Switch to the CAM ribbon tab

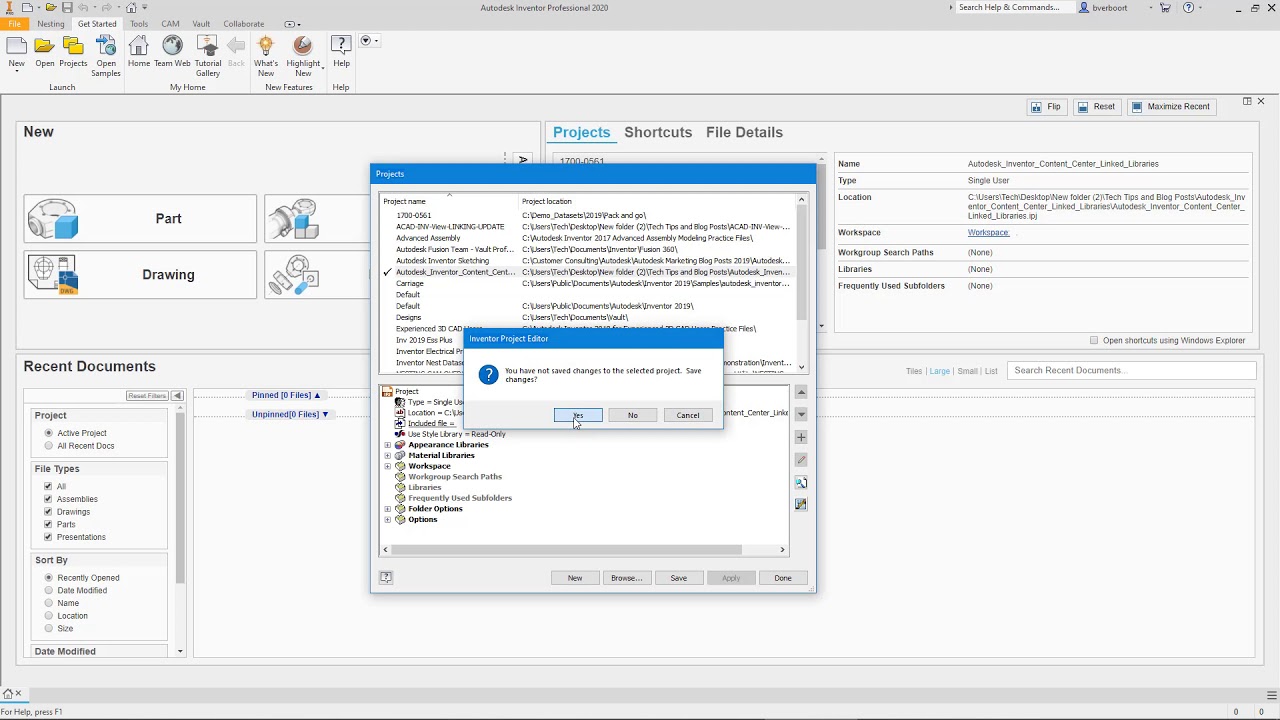171,23
